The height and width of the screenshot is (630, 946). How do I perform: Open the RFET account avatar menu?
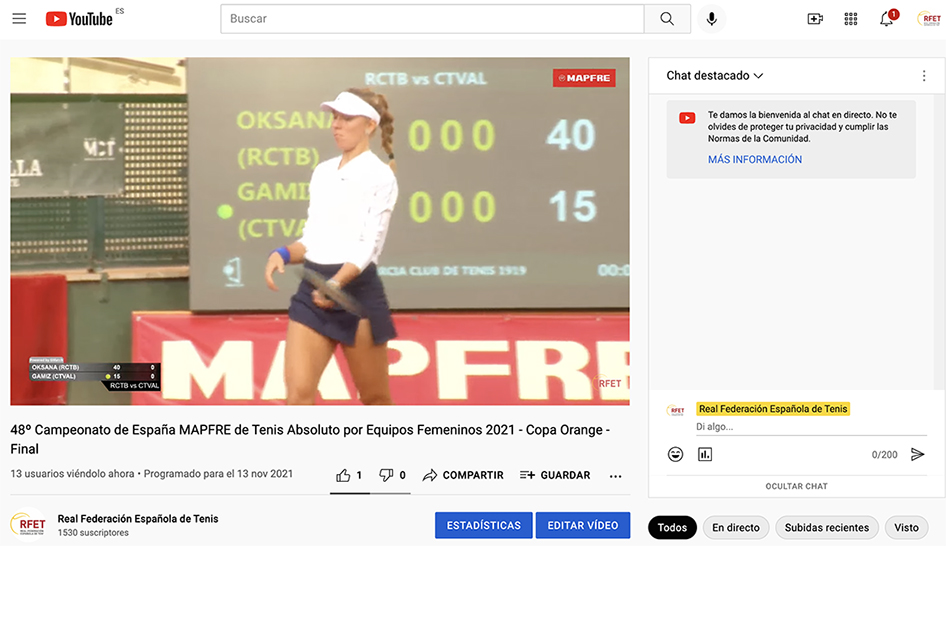(929, 19)
